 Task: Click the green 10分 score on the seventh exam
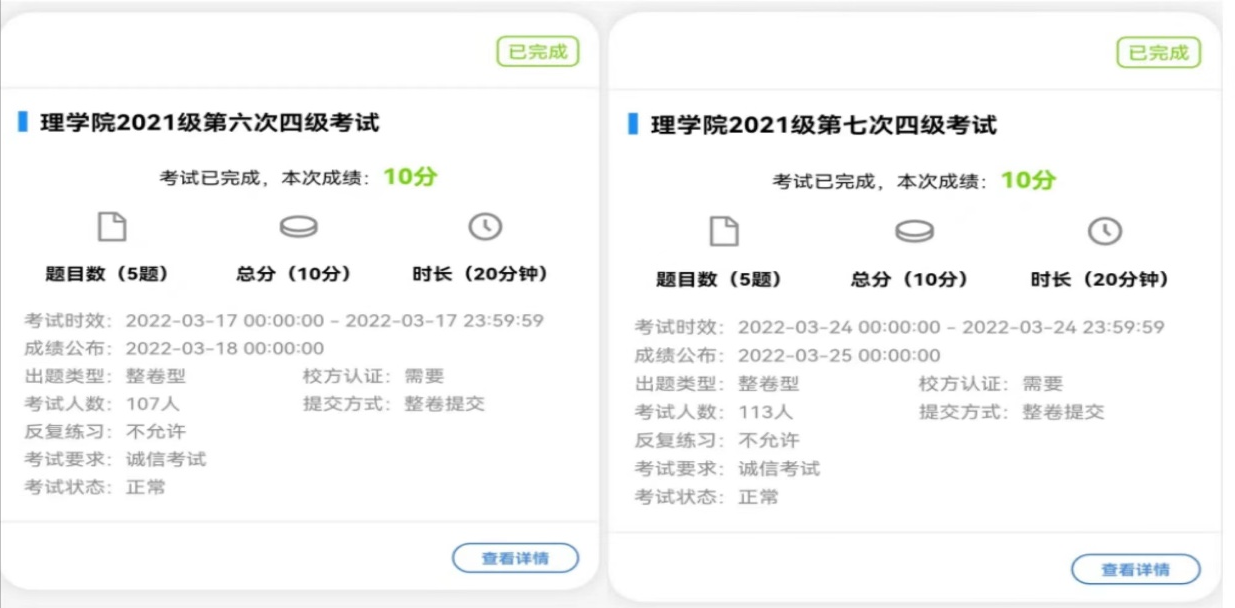(1028, 180)
